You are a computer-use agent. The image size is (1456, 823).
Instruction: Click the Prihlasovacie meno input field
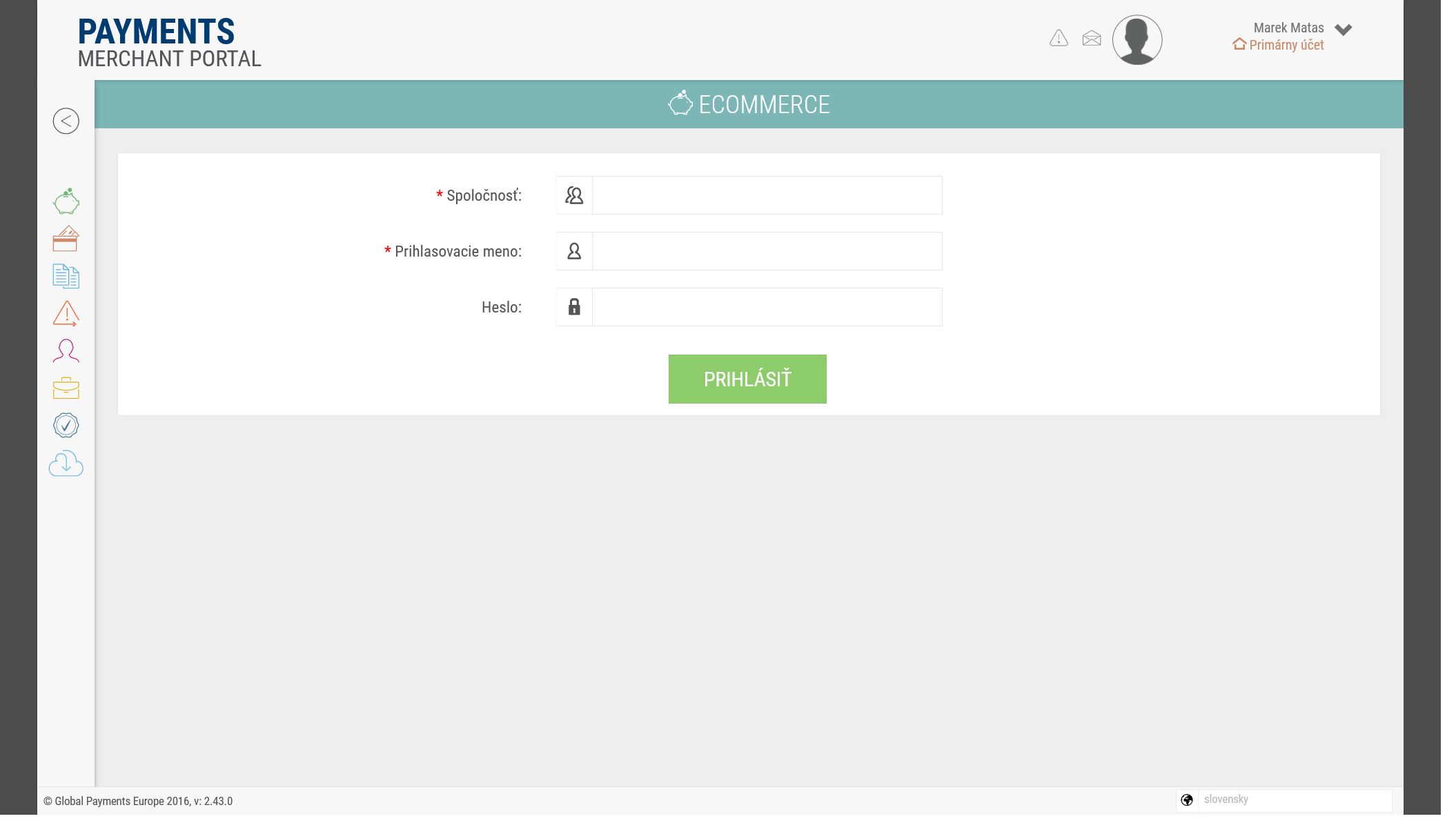(767, 251)
